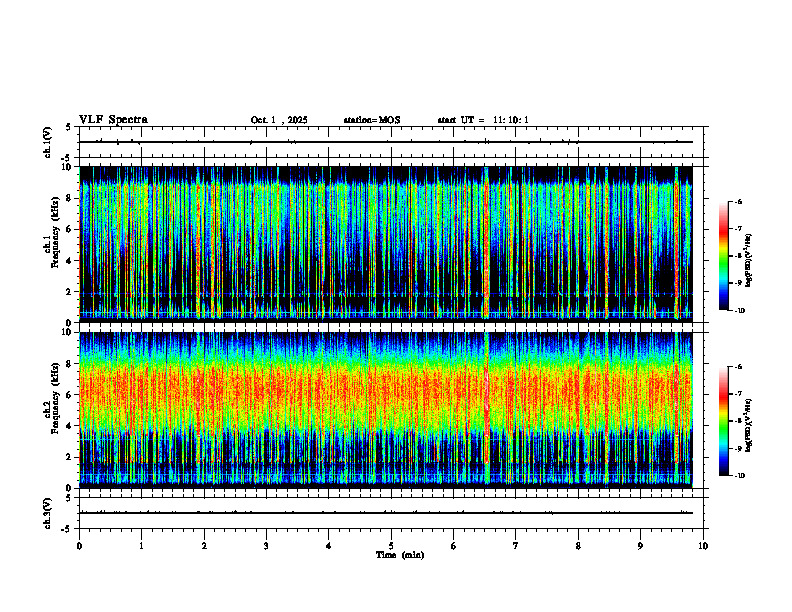Screen dimensions: 792x612
Task: Click time axis tick label "0"
Action: (79, 546)
